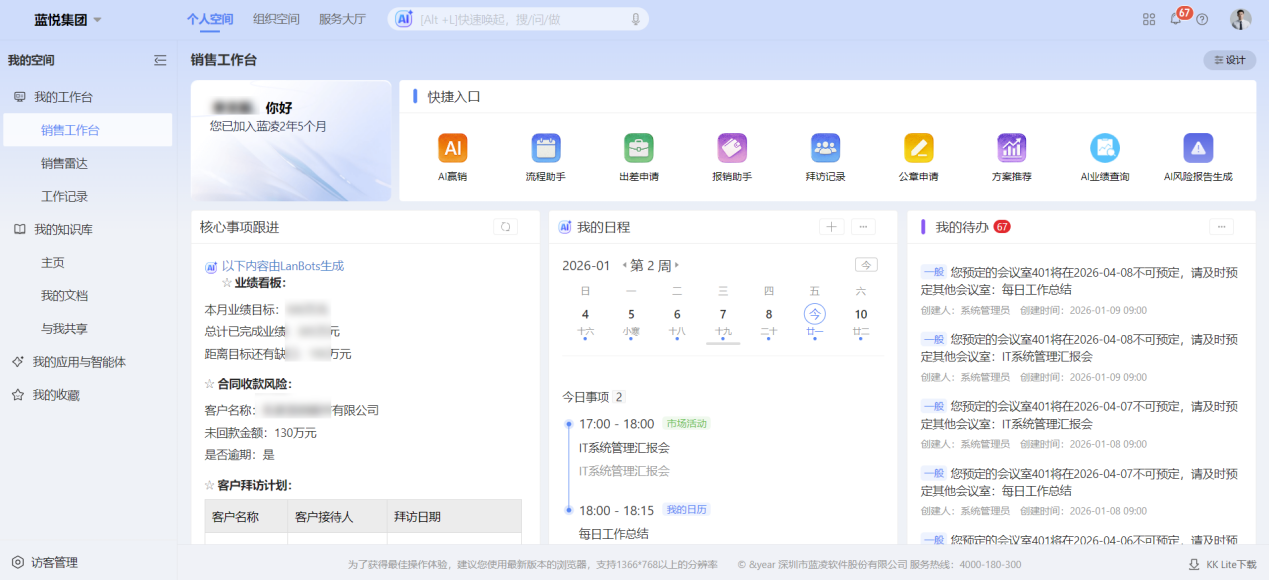Click KK Lite下载 link text
Screen dimensions: 1269x580
coord(1231,564)
